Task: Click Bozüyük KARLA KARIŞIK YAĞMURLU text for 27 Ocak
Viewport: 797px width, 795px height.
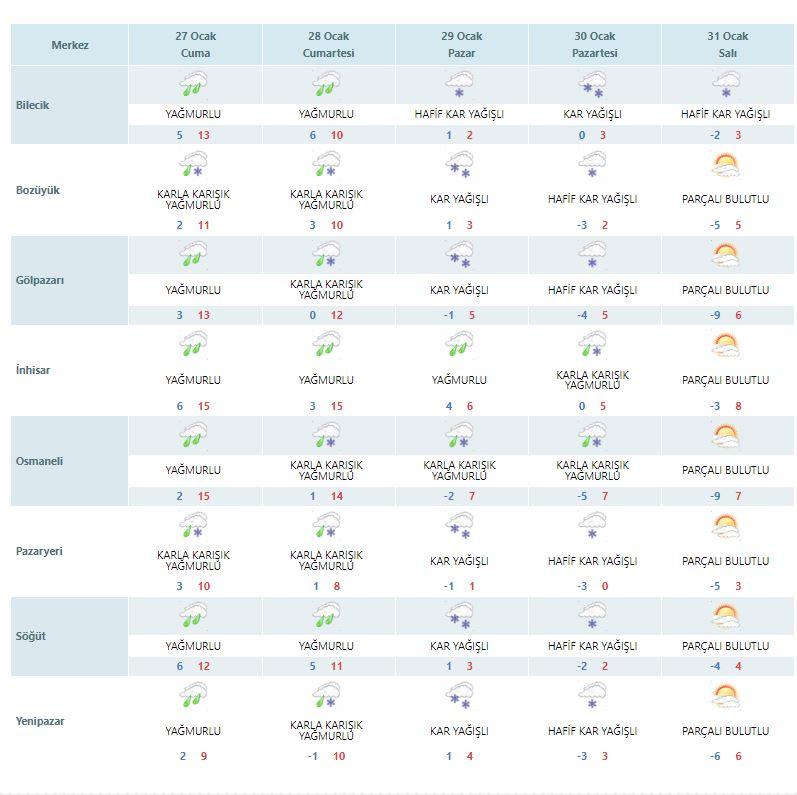Action: click(193, 199)
